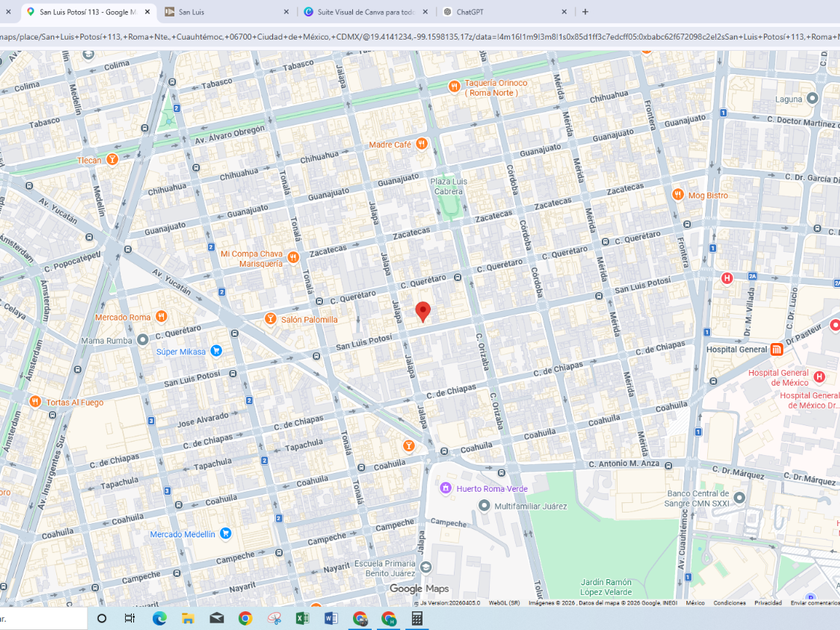Open Windows Task View button

[130, 618]
